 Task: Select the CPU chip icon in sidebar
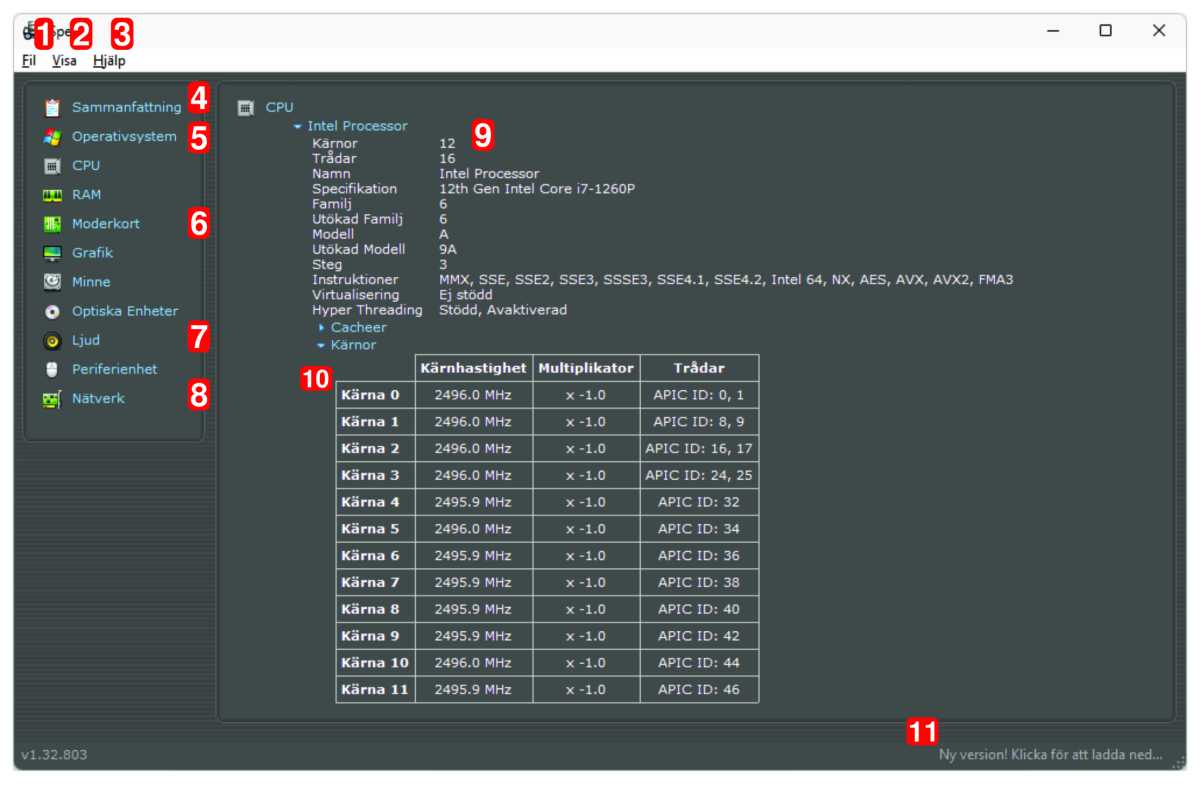[x=52, y=166]
